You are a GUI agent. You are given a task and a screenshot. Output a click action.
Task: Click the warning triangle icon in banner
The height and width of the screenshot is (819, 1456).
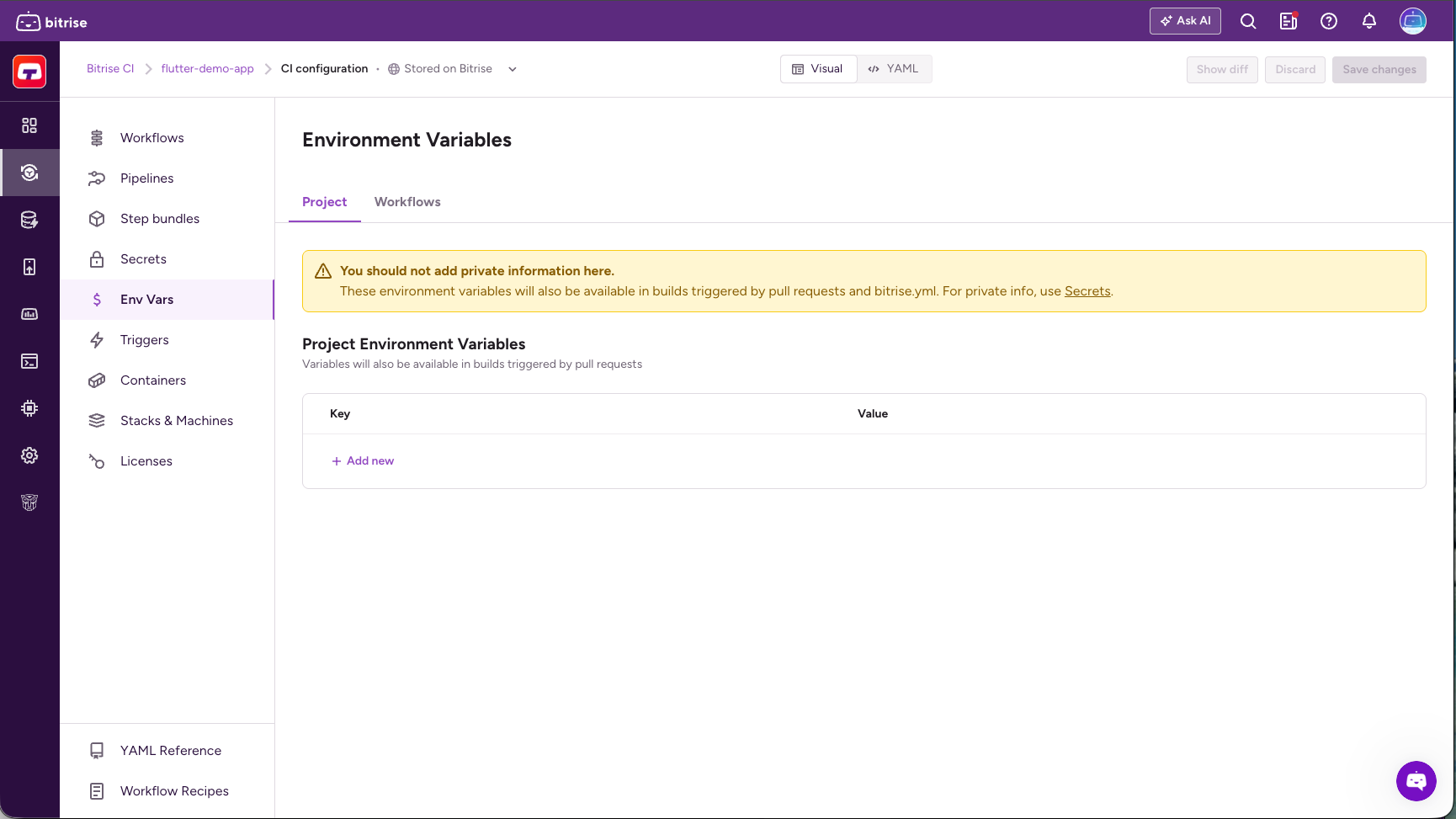click(x=323, y=271)
